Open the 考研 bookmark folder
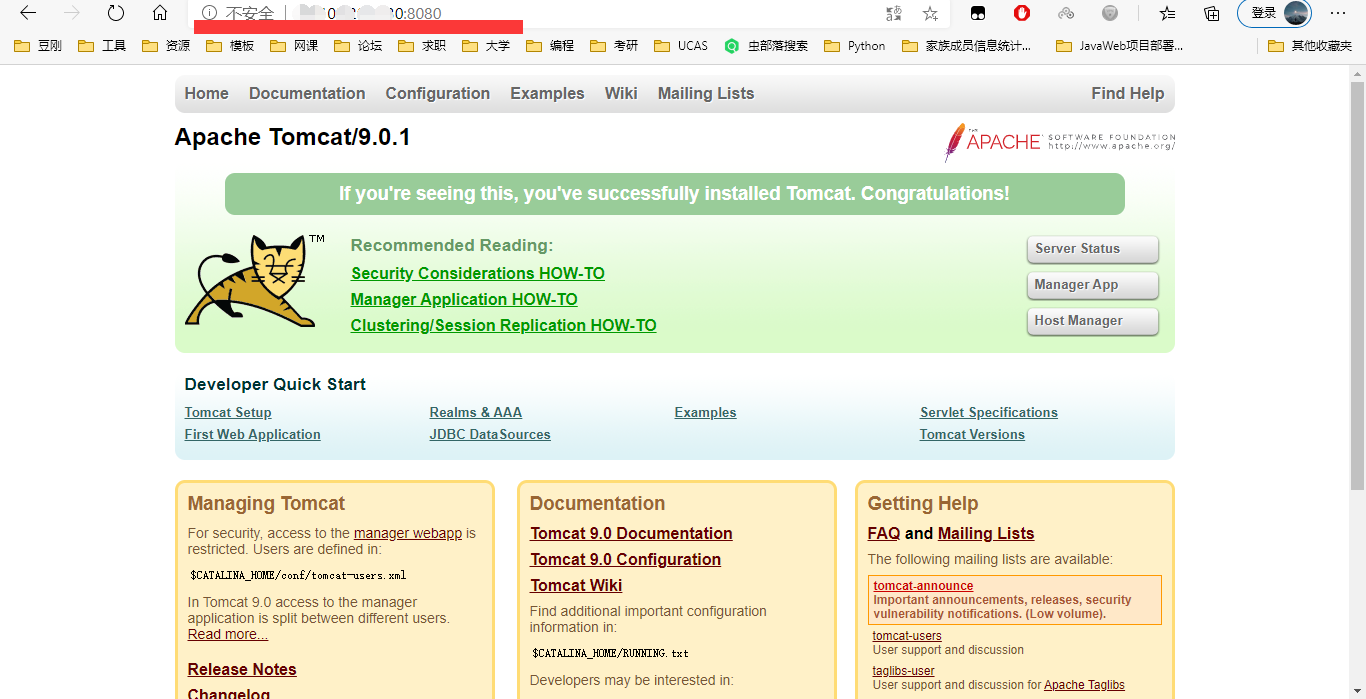The image size is (1366, 699). tap(614, 46)
